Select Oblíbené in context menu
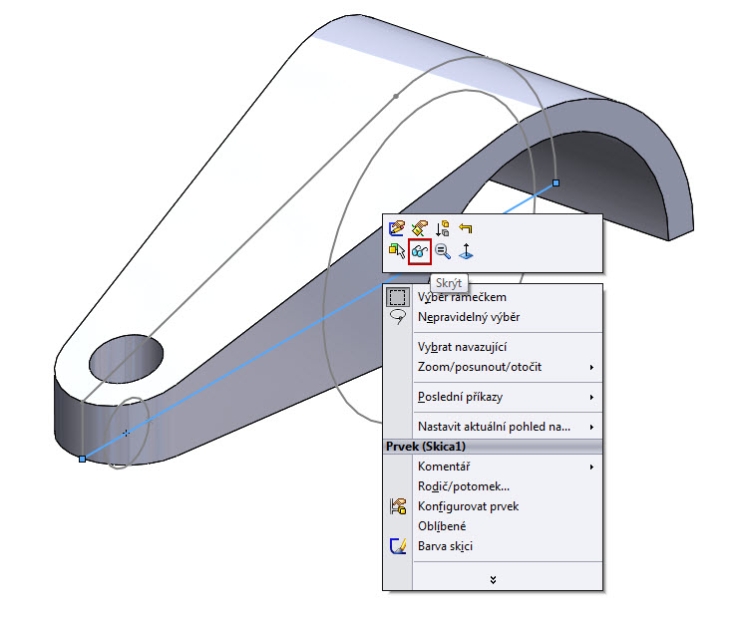The height and width of the screenshot is (617, 750). [x=493, y=526]
